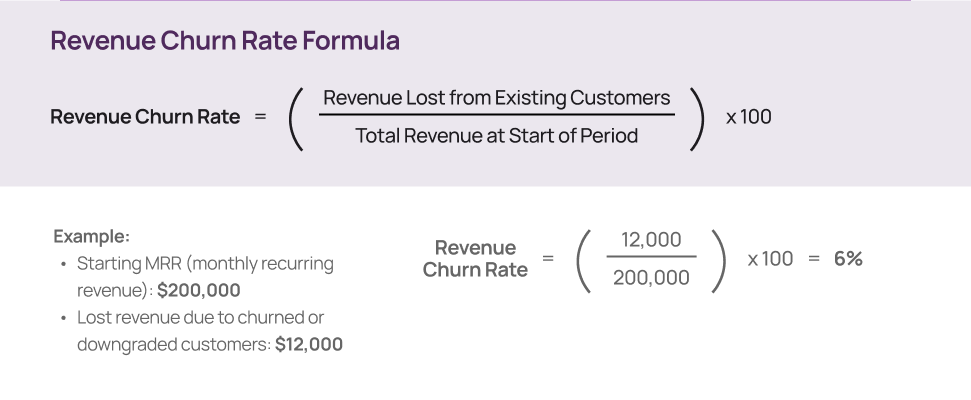
Task: Select "Total Revenue at Start of Period" denominator
Action: 496,136
